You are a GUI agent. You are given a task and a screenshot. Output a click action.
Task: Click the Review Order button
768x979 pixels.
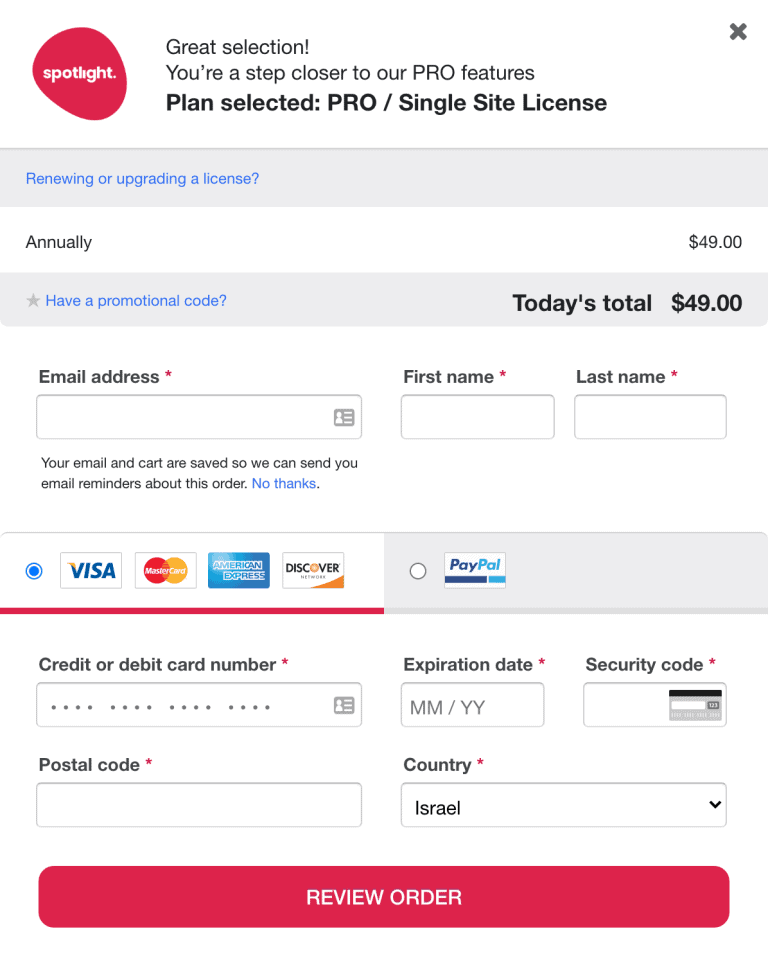[x=383, y=897]
